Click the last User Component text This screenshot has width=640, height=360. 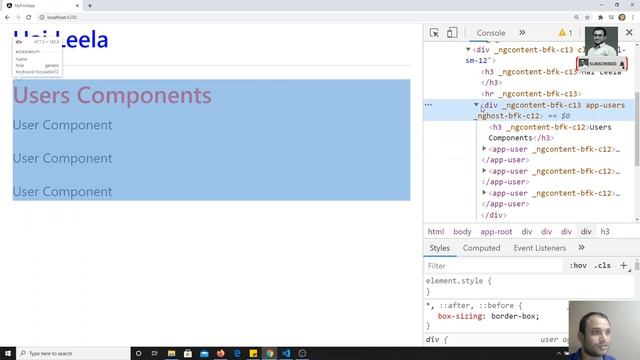point(62,191)
